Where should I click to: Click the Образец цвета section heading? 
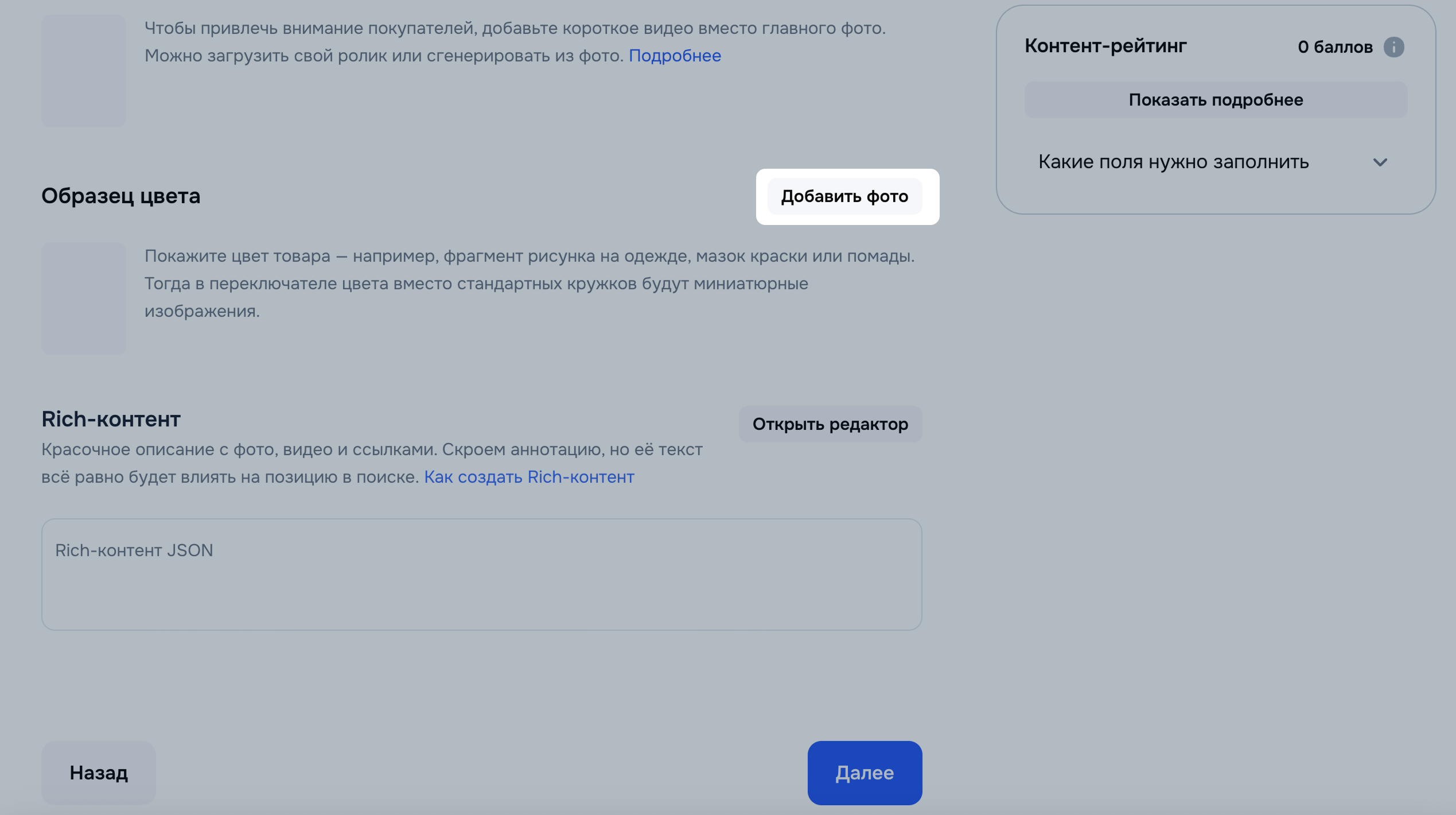coord(121,196)
